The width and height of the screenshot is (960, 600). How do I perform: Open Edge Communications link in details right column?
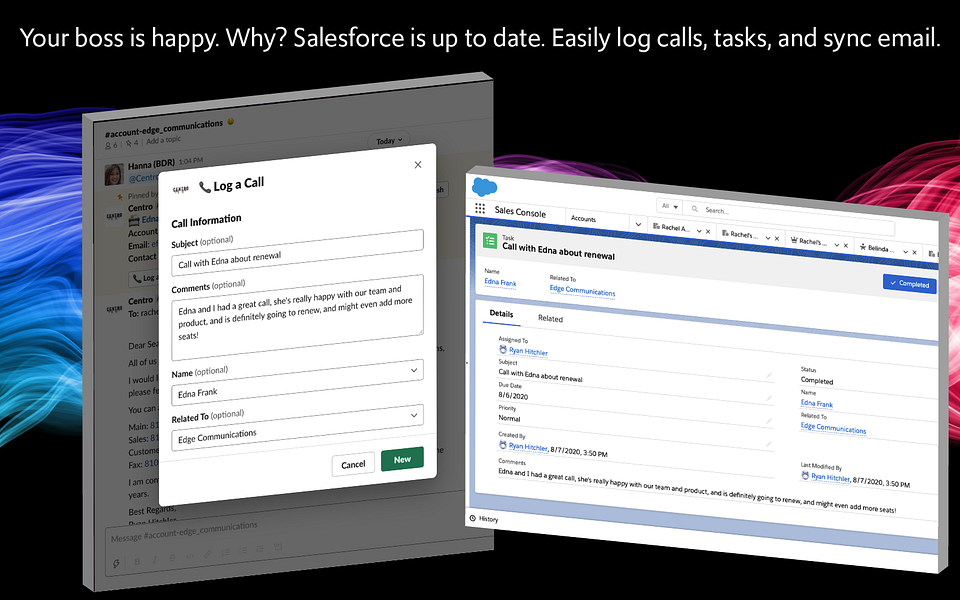click(x=833, y=428)
